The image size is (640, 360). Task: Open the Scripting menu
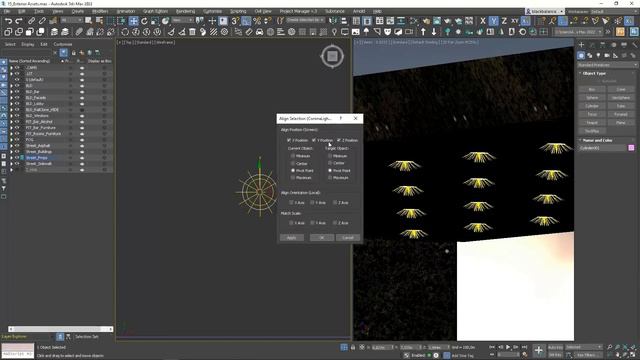[x=238, y=11]
